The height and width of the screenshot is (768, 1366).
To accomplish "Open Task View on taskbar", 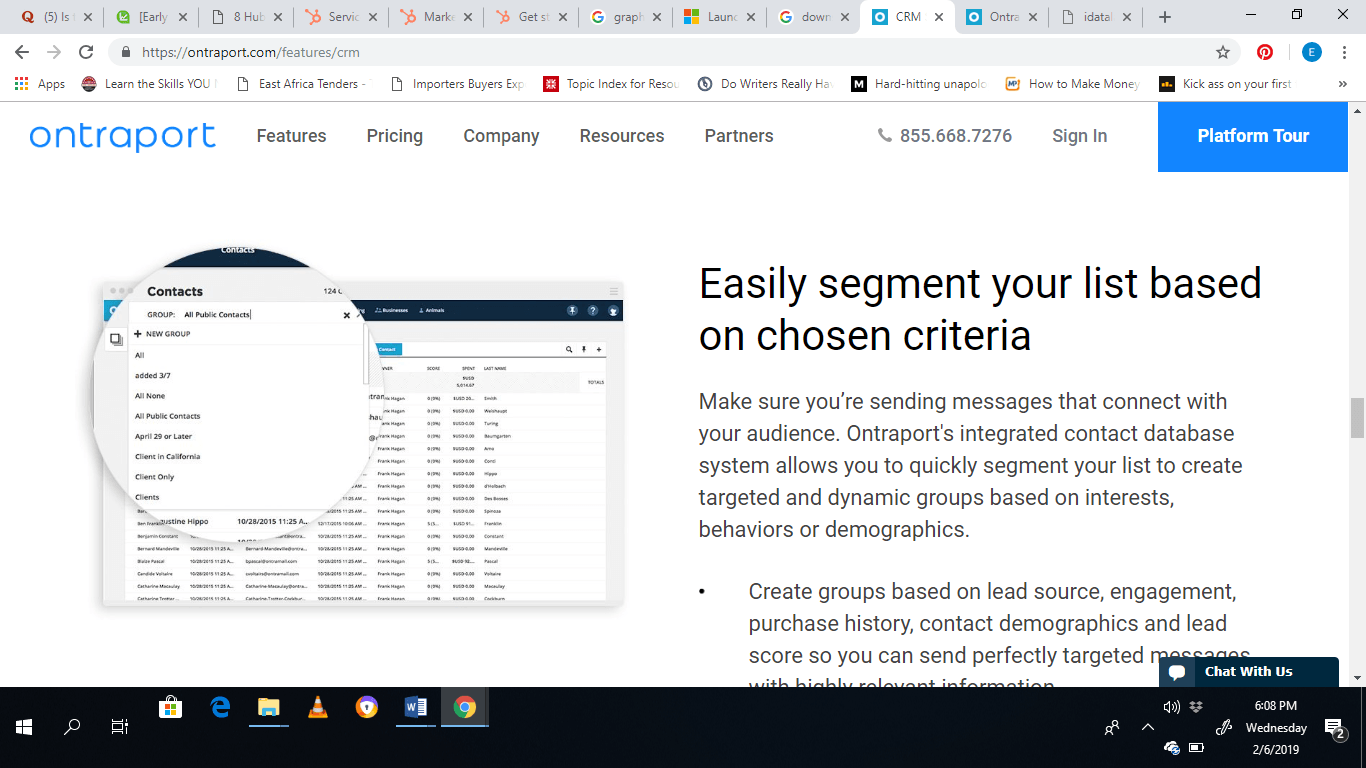I will coord(120,727).
